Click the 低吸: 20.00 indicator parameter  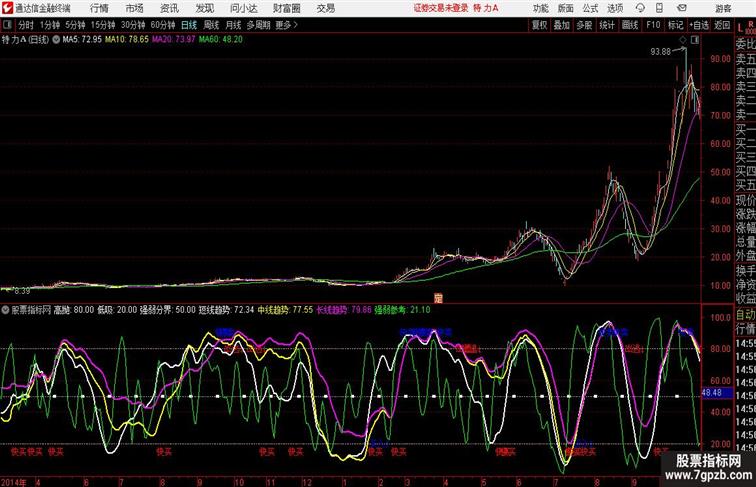[117, 310]
